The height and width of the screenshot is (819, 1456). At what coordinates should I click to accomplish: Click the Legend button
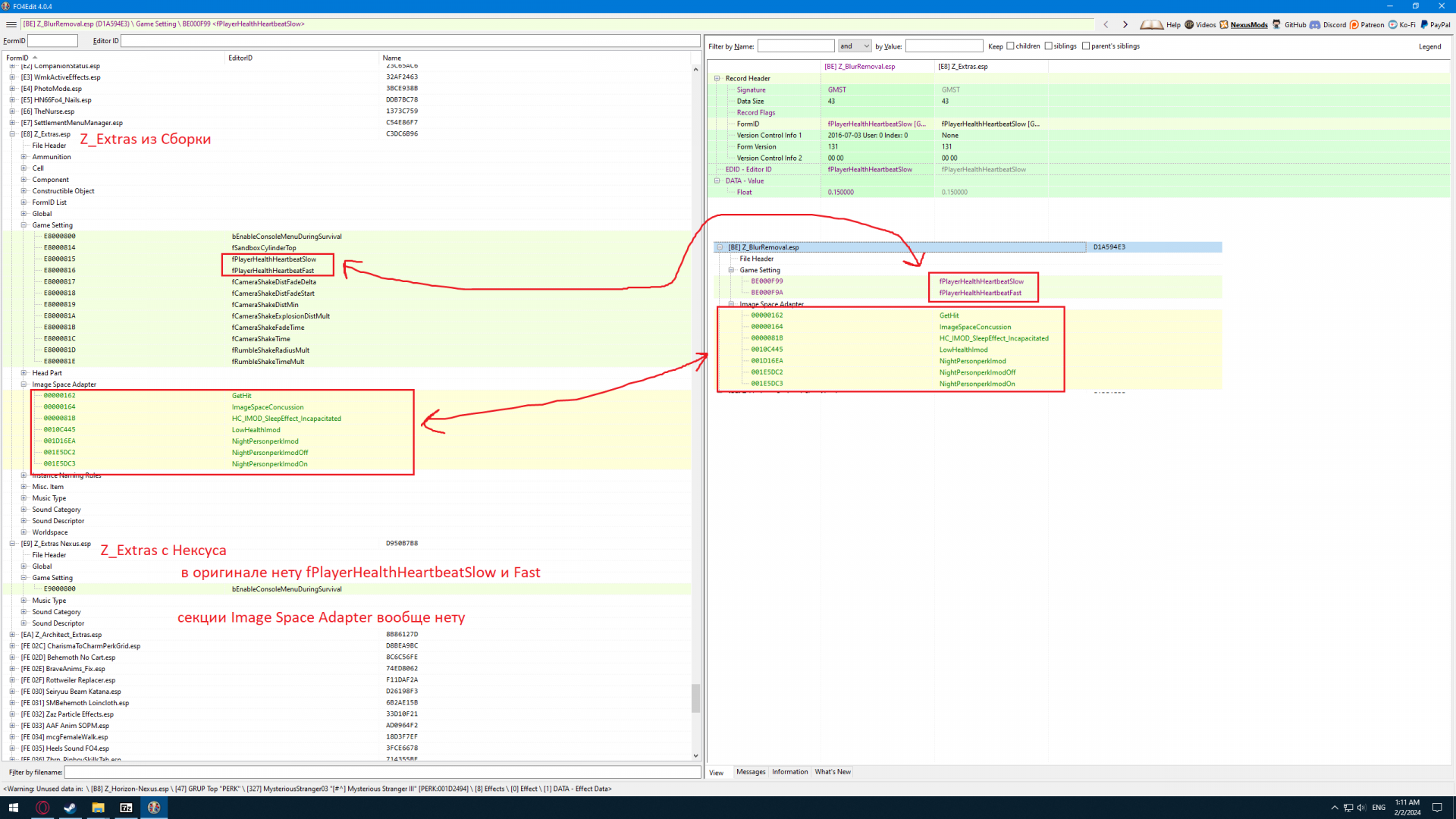tap(1429, 46)
